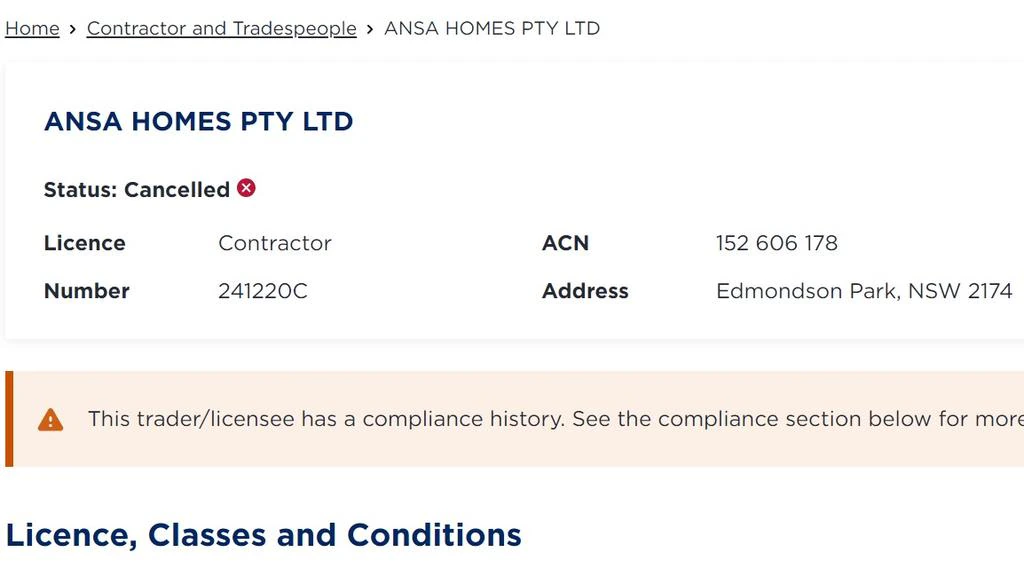Click the Status: Cancelled text
The height and width of the screenshot is (576, 1024).
(x=137, y=190)
